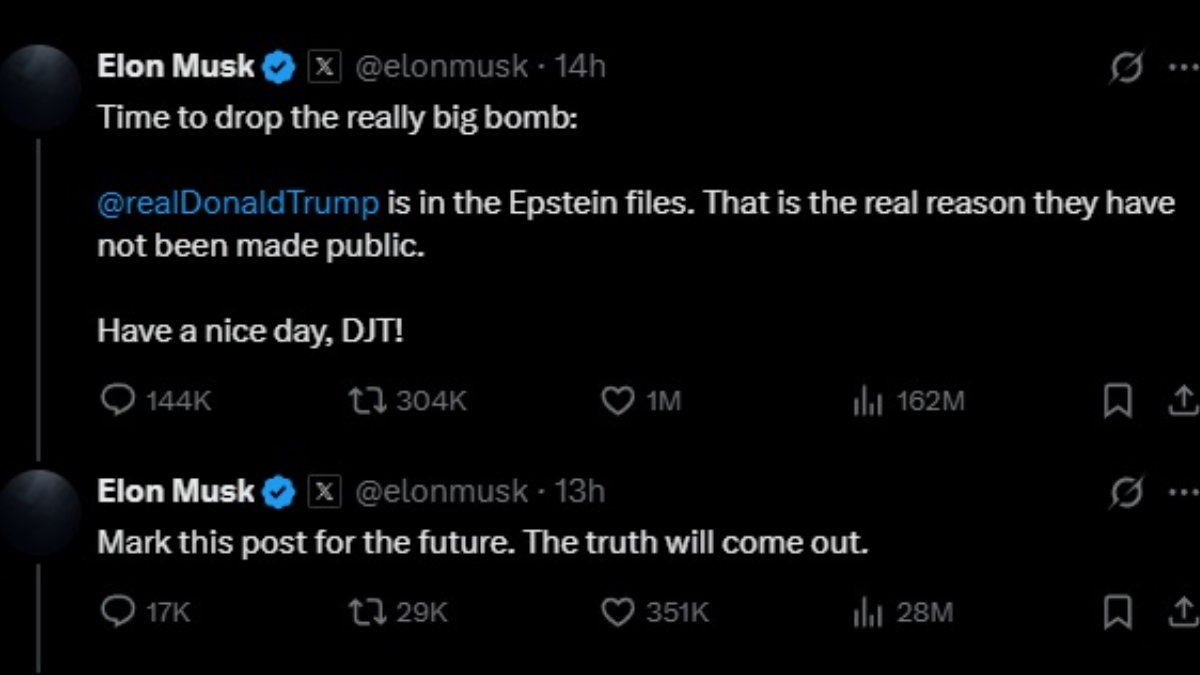Reply to the Epstein files post
Image resolution: width=1200 pixels, height=675 pixels.
[x=119, y=399]
